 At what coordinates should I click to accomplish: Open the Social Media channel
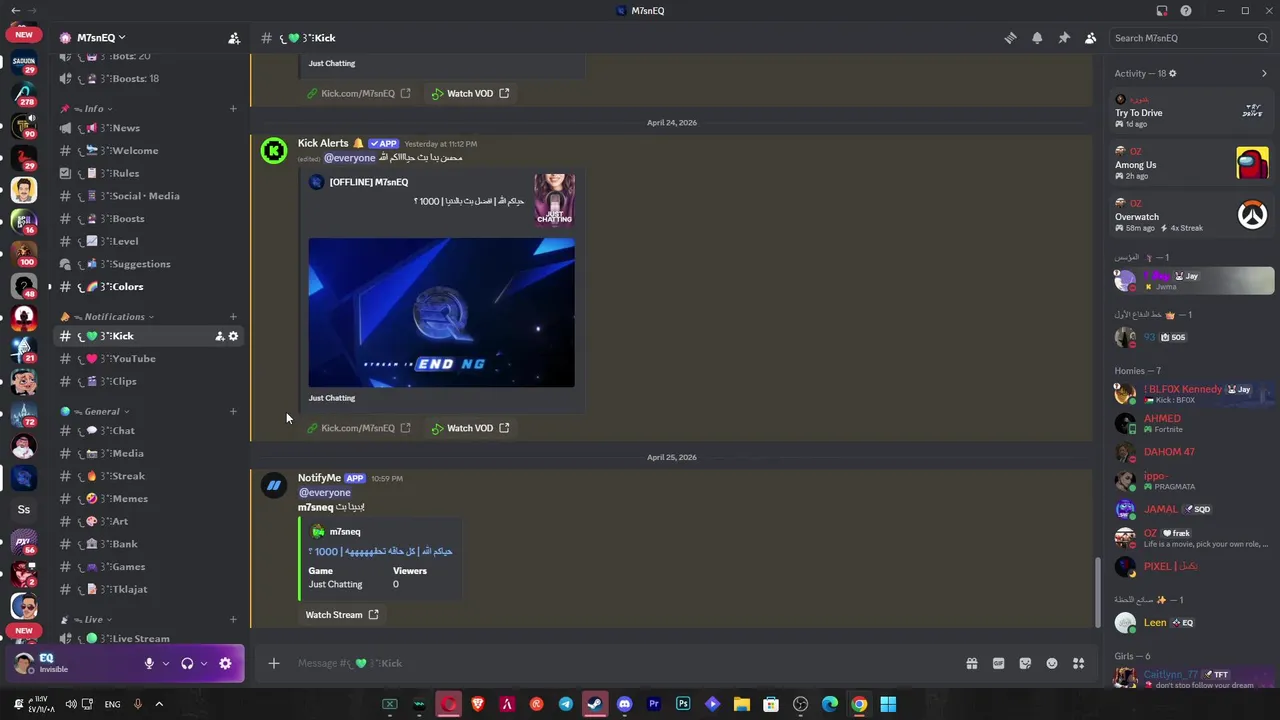coord(150,196)
